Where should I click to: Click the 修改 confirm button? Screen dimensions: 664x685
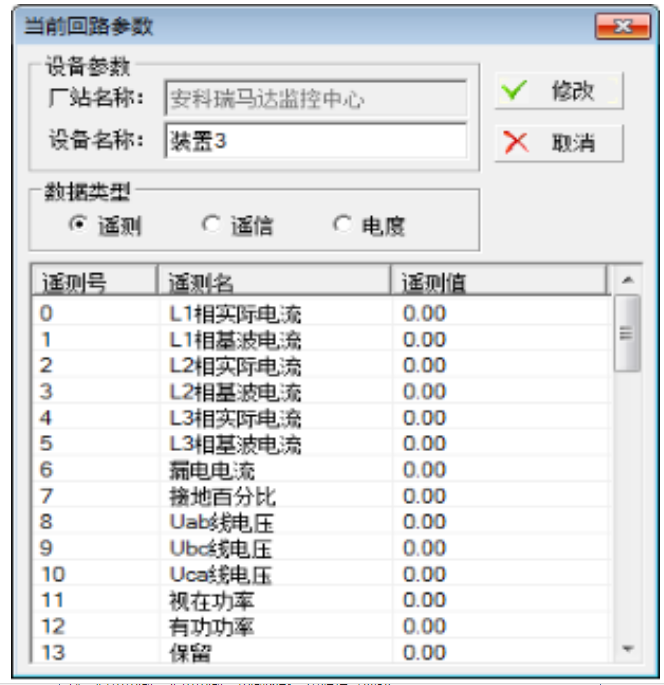pos(559,91)
